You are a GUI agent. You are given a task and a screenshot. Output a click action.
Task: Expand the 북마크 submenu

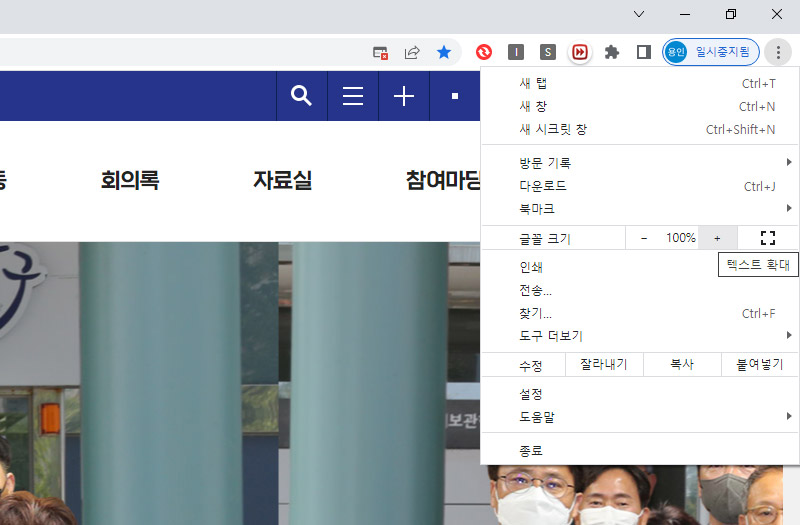click(x=640, y=209)
